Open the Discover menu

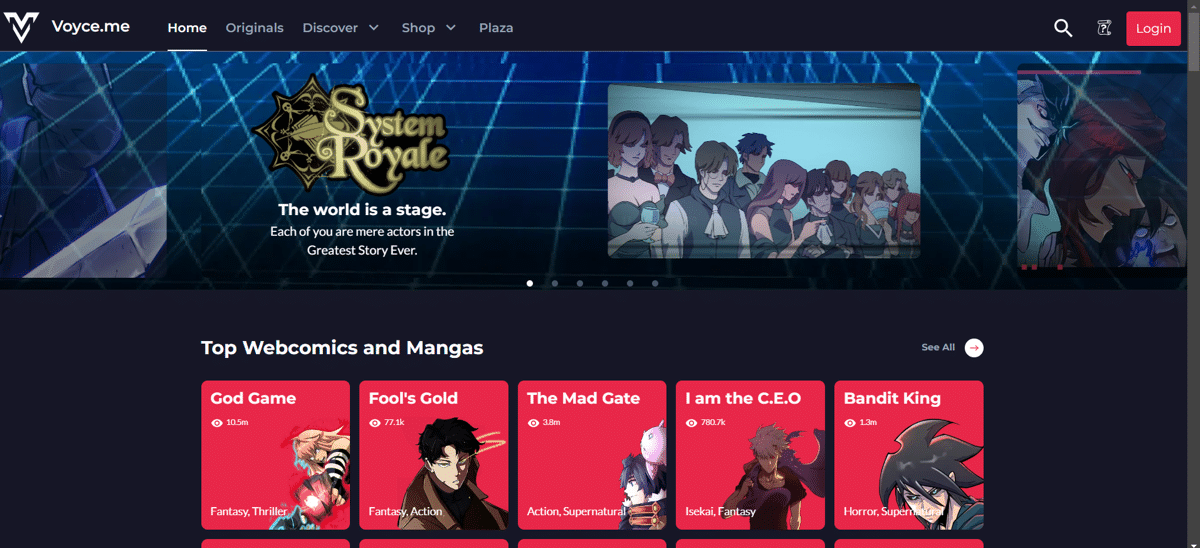pyautogui.click(x=330, y=28)
